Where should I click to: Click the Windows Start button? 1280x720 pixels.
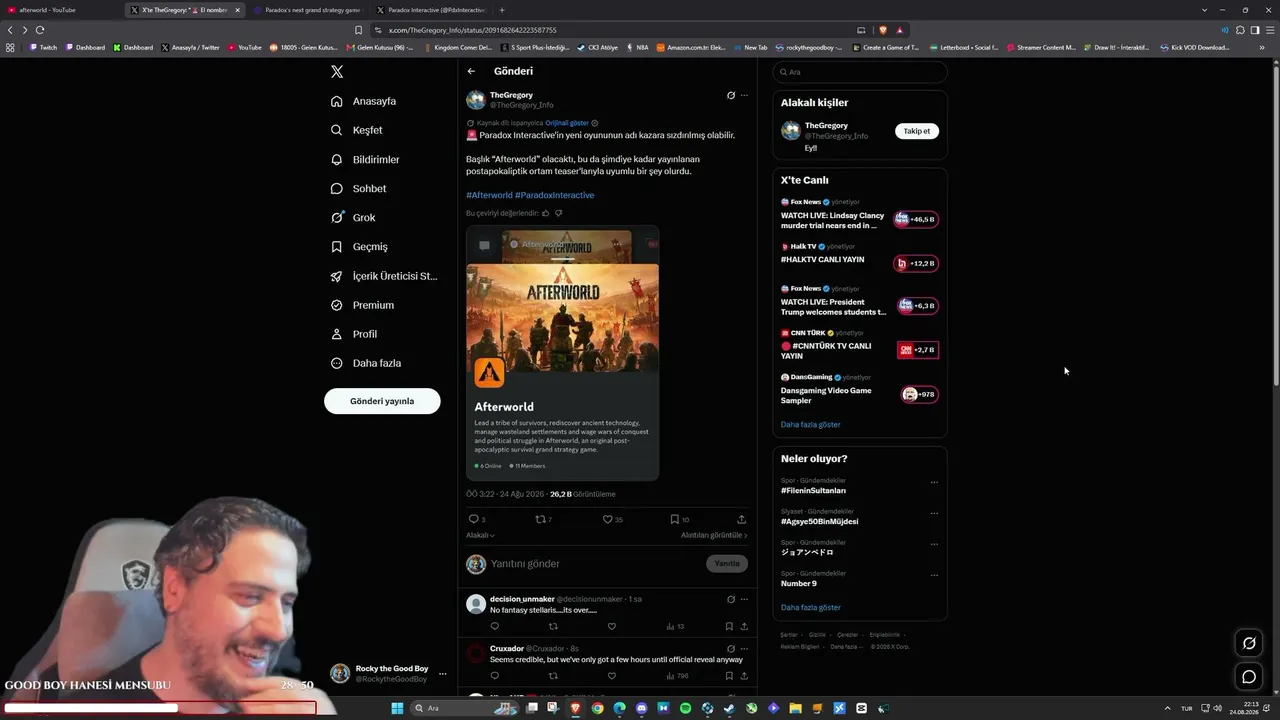click(x=397, y=708)
